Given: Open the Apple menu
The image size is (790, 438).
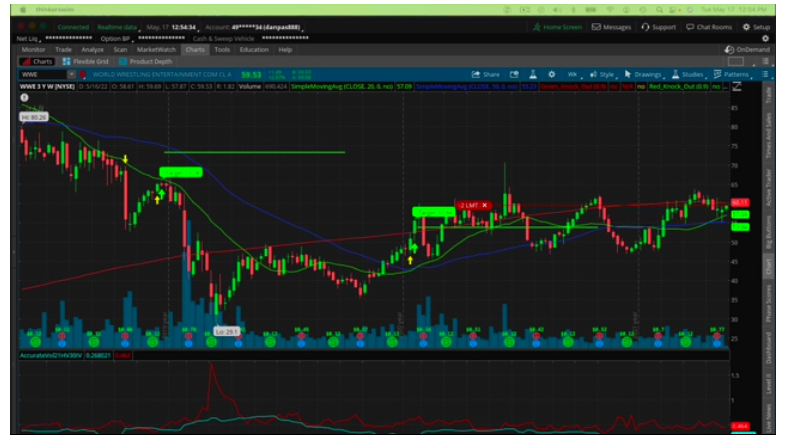Looking at the screenshot, I should [23, 10].
